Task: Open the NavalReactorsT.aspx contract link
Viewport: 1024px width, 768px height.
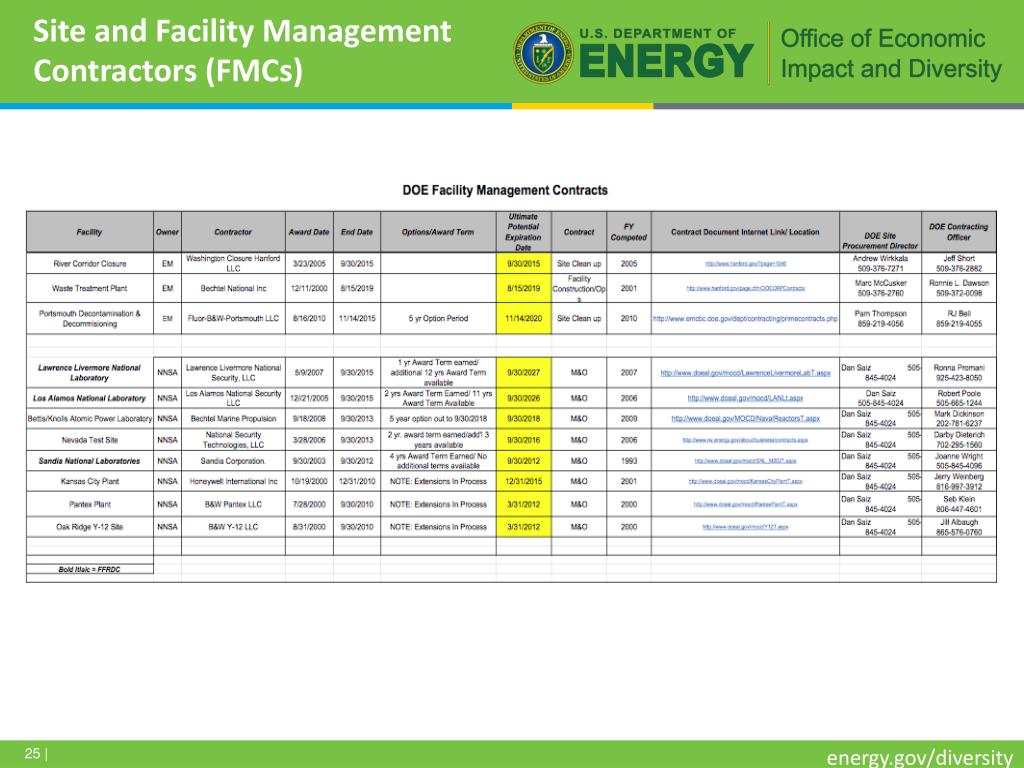Action: click(x=745, y=419)
